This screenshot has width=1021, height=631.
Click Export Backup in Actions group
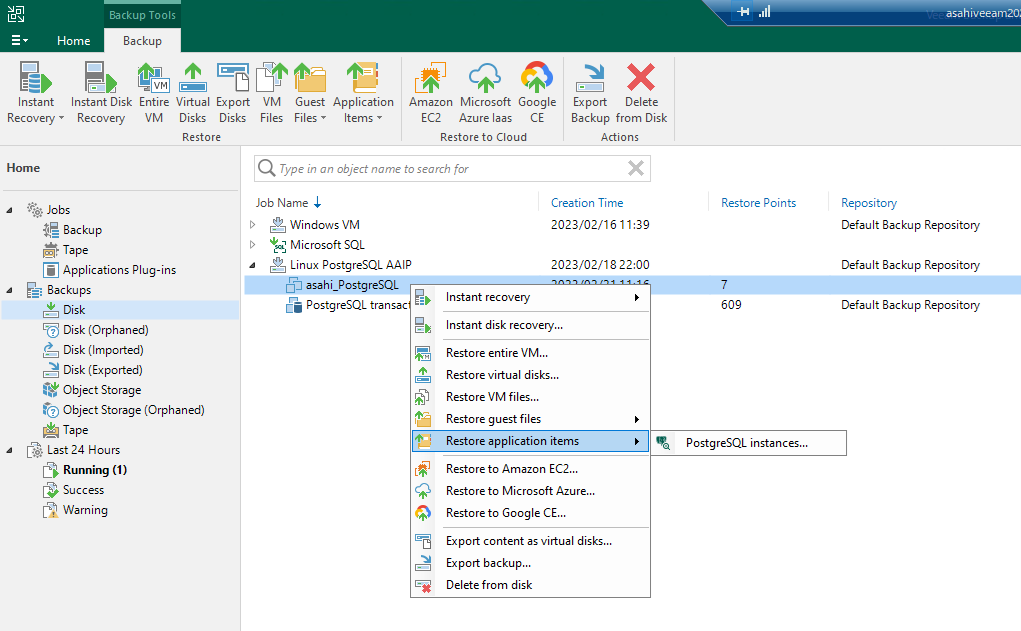click(590, 92)
